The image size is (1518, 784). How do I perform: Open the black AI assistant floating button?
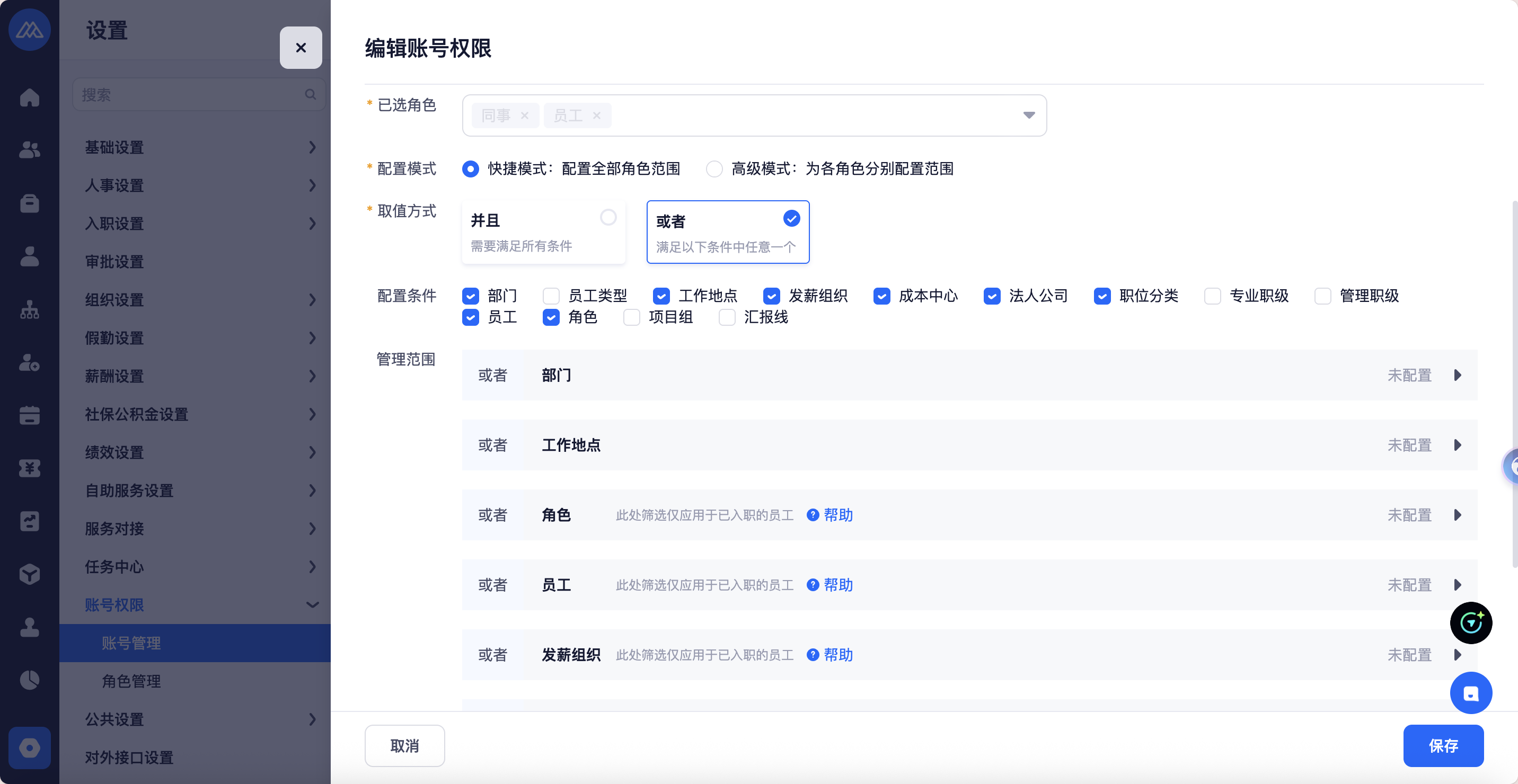[1471, 622]
